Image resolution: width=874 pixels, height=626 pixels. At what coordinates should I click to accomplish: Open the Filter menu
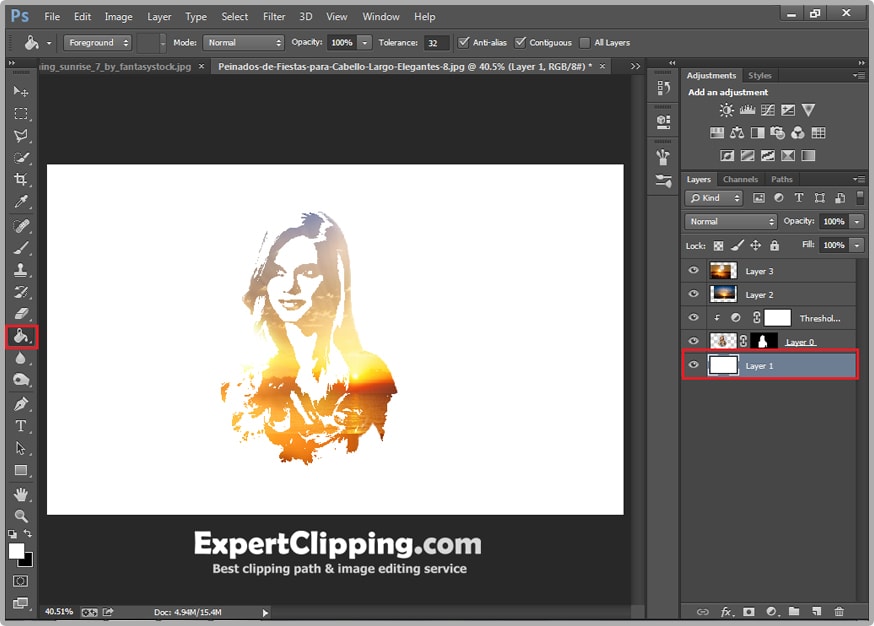coord(274,17)
